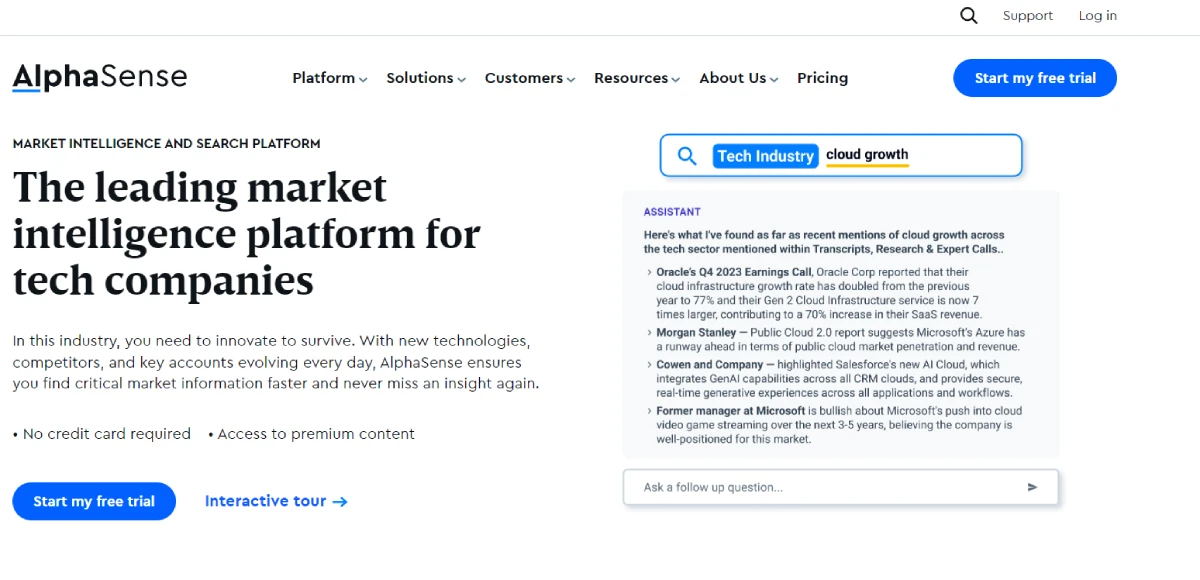Expand the About Us dropdown menu
Image resolution: width=1200 pixels, height=580 pixels.
pyautogui.click(x=739, y=78)
